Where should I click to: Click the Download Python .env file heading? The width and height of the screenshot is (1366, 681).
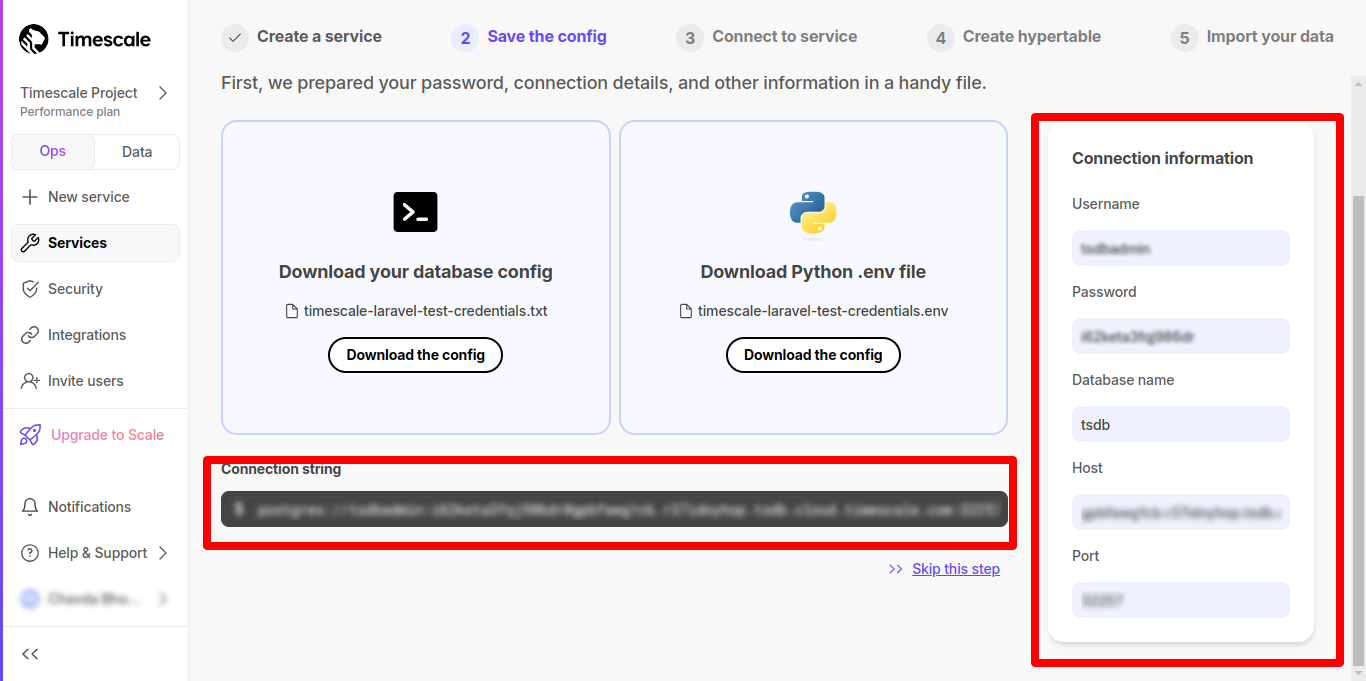click(813, 272)
